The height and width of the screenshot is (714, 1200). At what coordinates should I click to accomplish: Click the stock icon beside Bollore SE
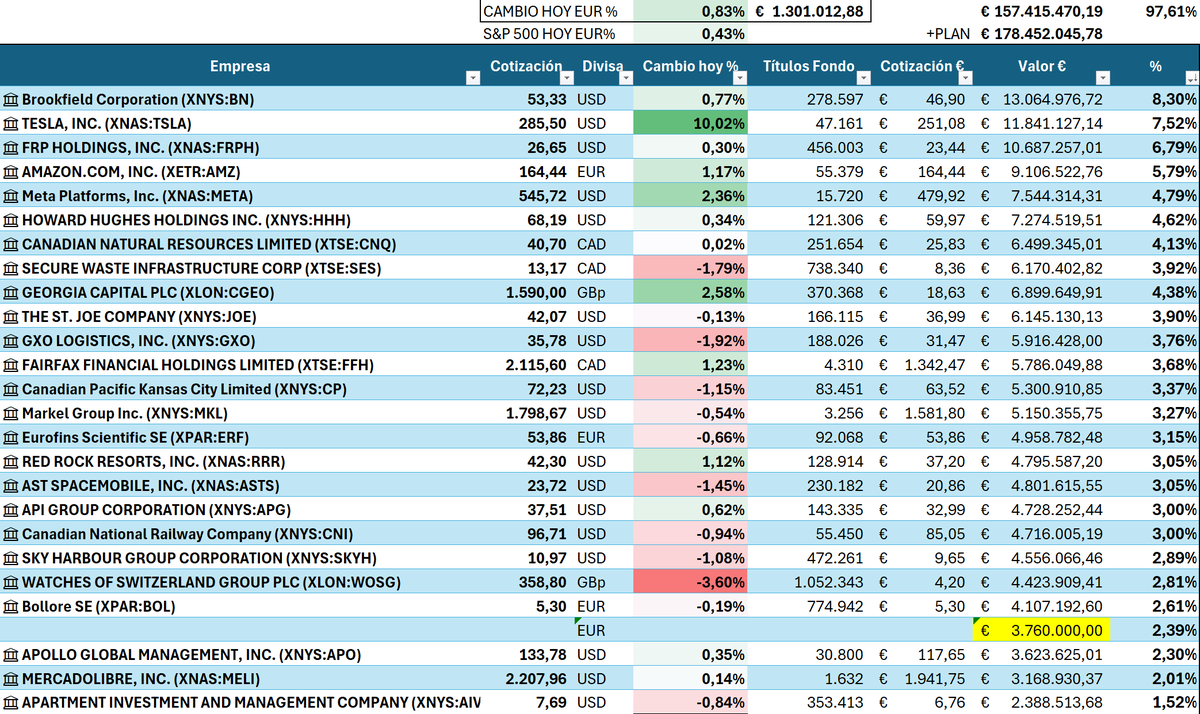(x=11, y=607)
